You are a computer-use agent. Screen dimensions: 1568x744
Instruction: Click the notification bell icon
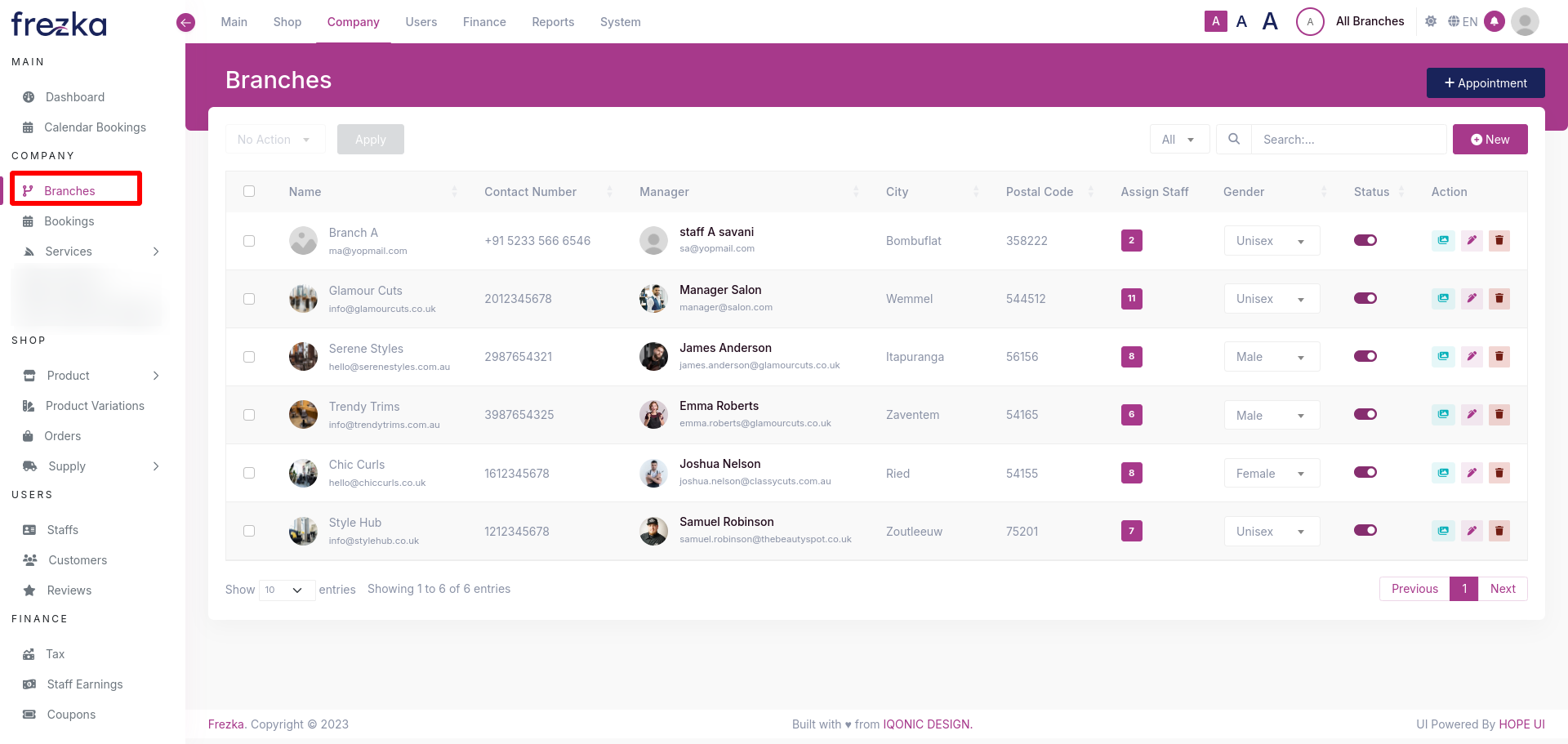point(1494,22)
